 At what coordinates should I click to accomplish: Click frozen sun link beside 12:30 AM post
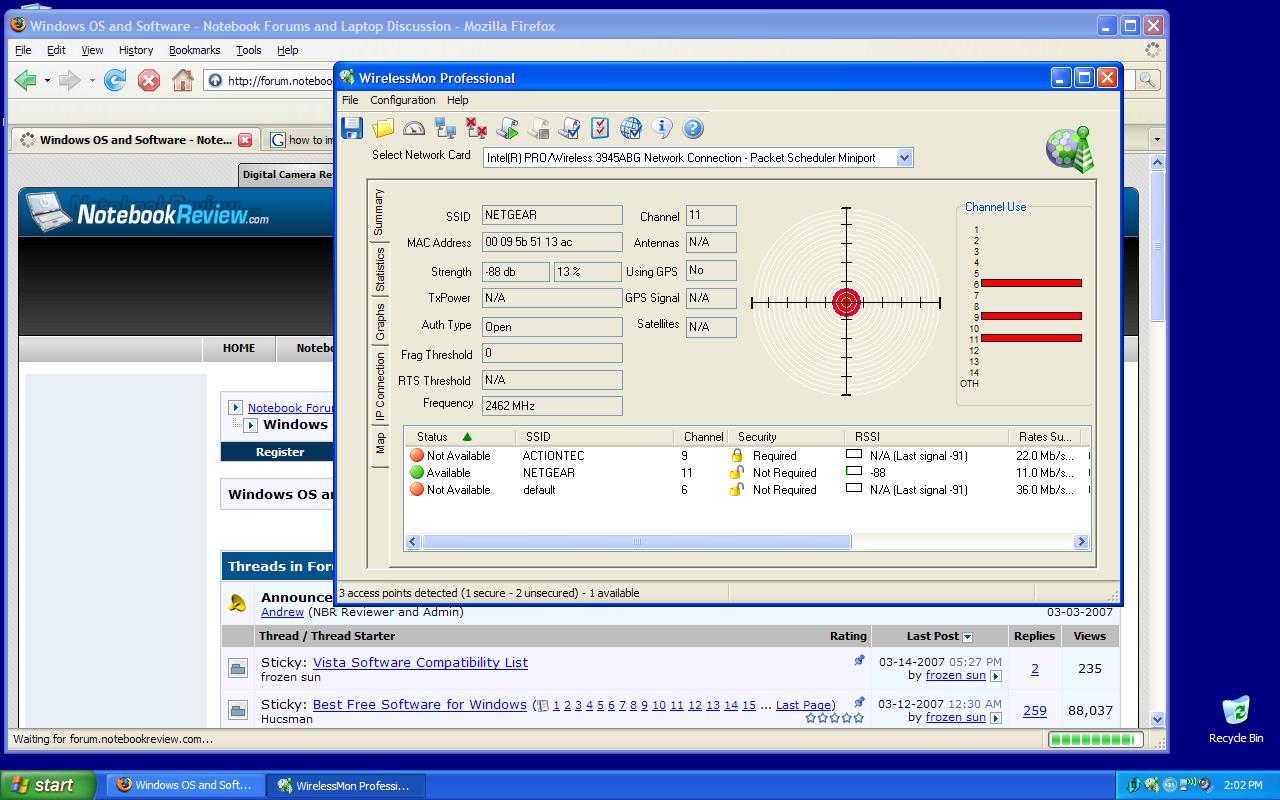point(956,717)
